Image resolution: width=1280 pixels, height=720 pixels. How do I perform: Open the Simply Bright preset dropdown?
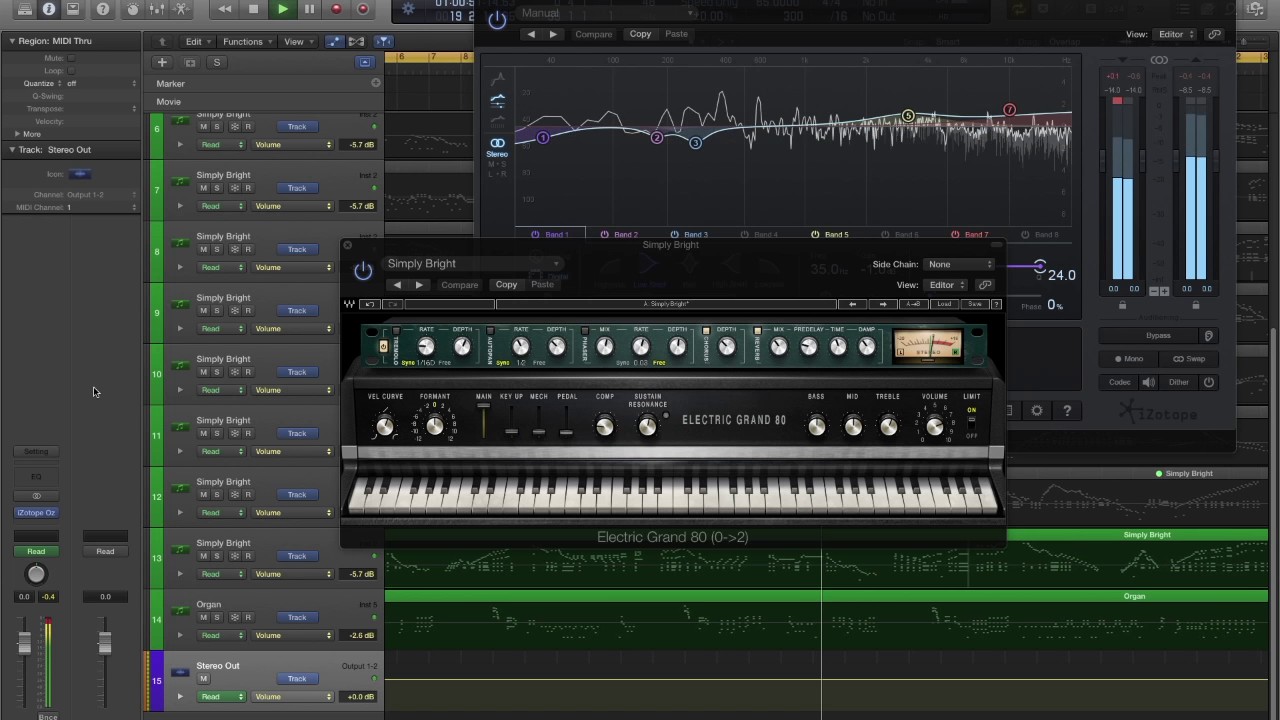[474, 264]
